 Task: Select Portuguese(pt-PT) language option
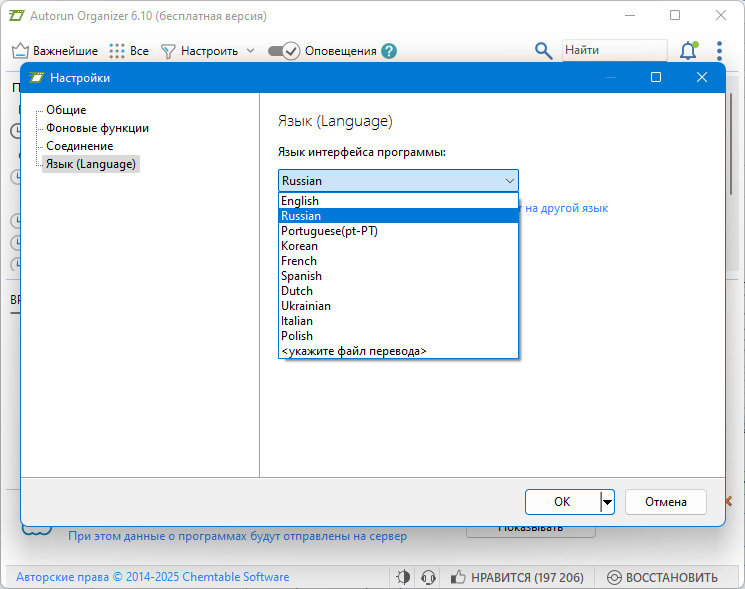pos(398,231)
